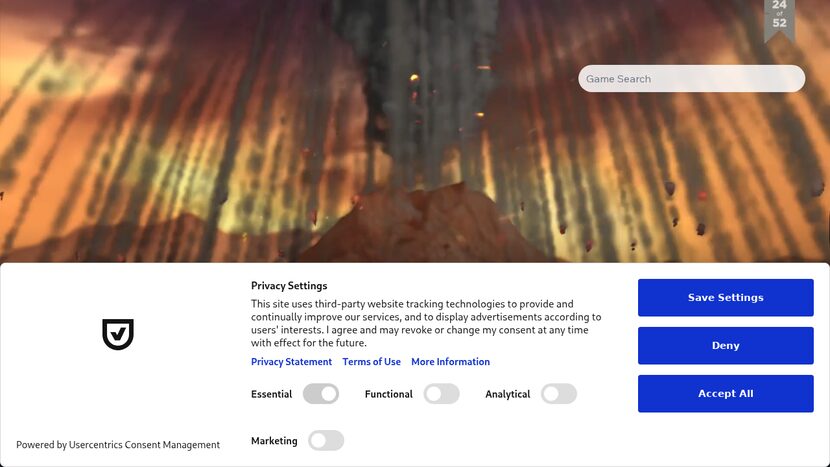The height and width of the screenshot is (467, 830).
Task: Open the More Information link
Action: [450, 362]
